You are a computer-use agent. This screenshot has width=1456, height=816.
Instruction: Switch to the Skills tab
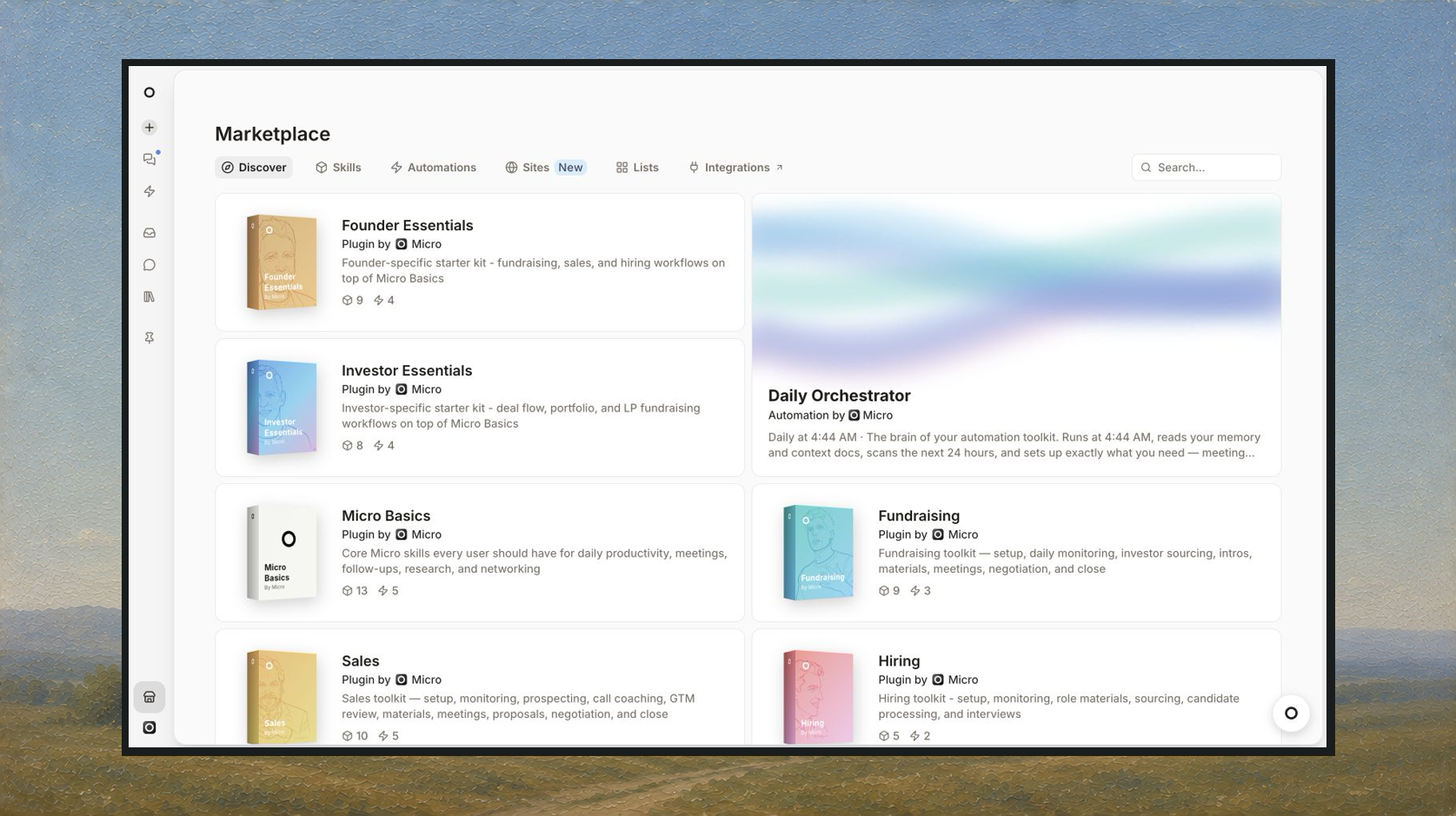click(x=338, y=168)
